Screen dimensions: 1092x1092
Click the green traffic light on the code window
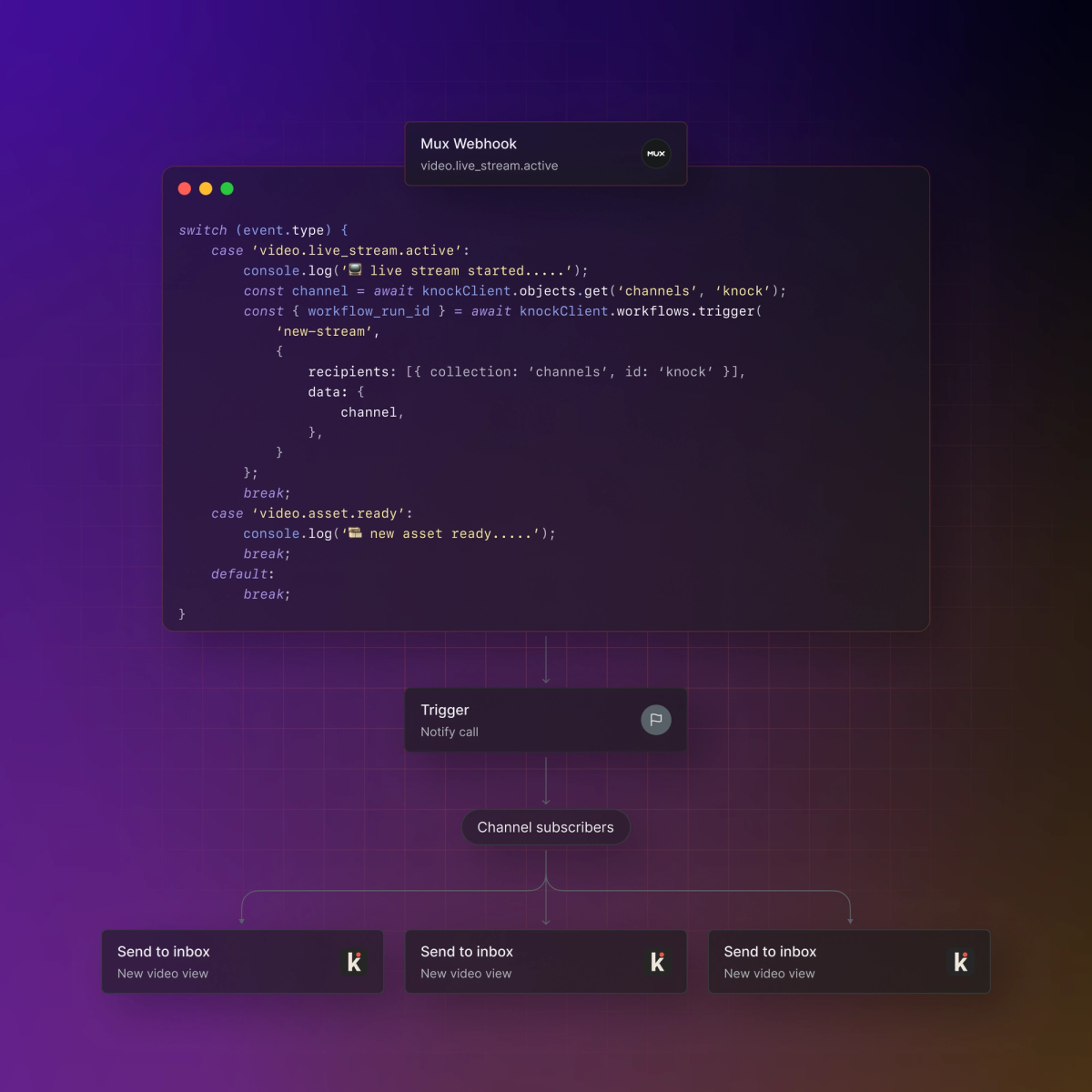point(227,188)
